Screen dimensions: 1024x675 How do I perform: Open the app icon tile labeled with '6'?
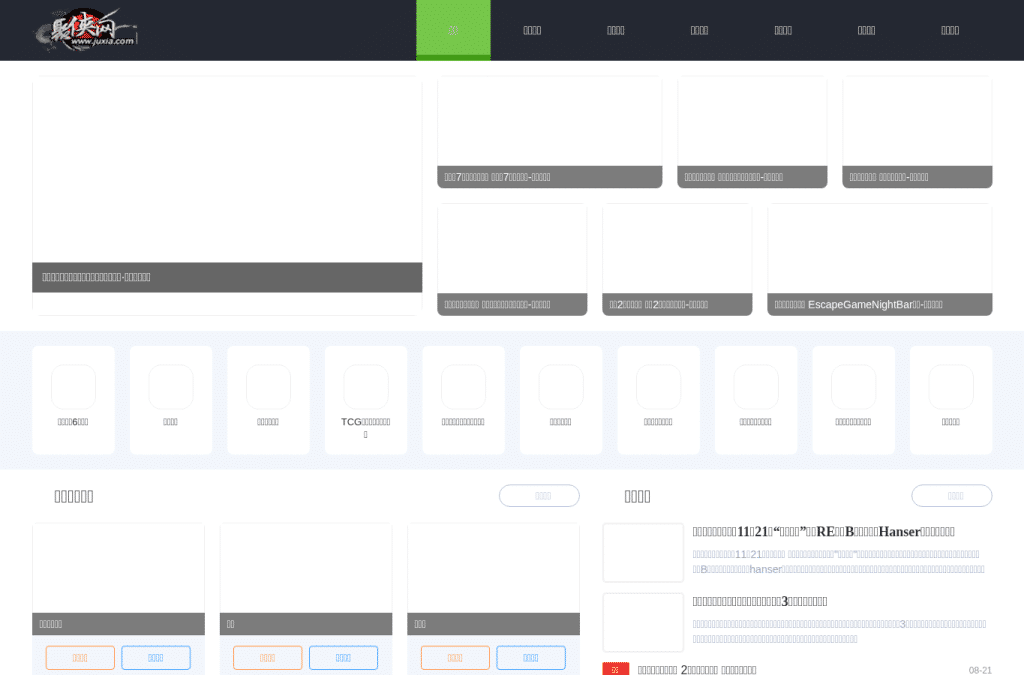tap(73, 400)
